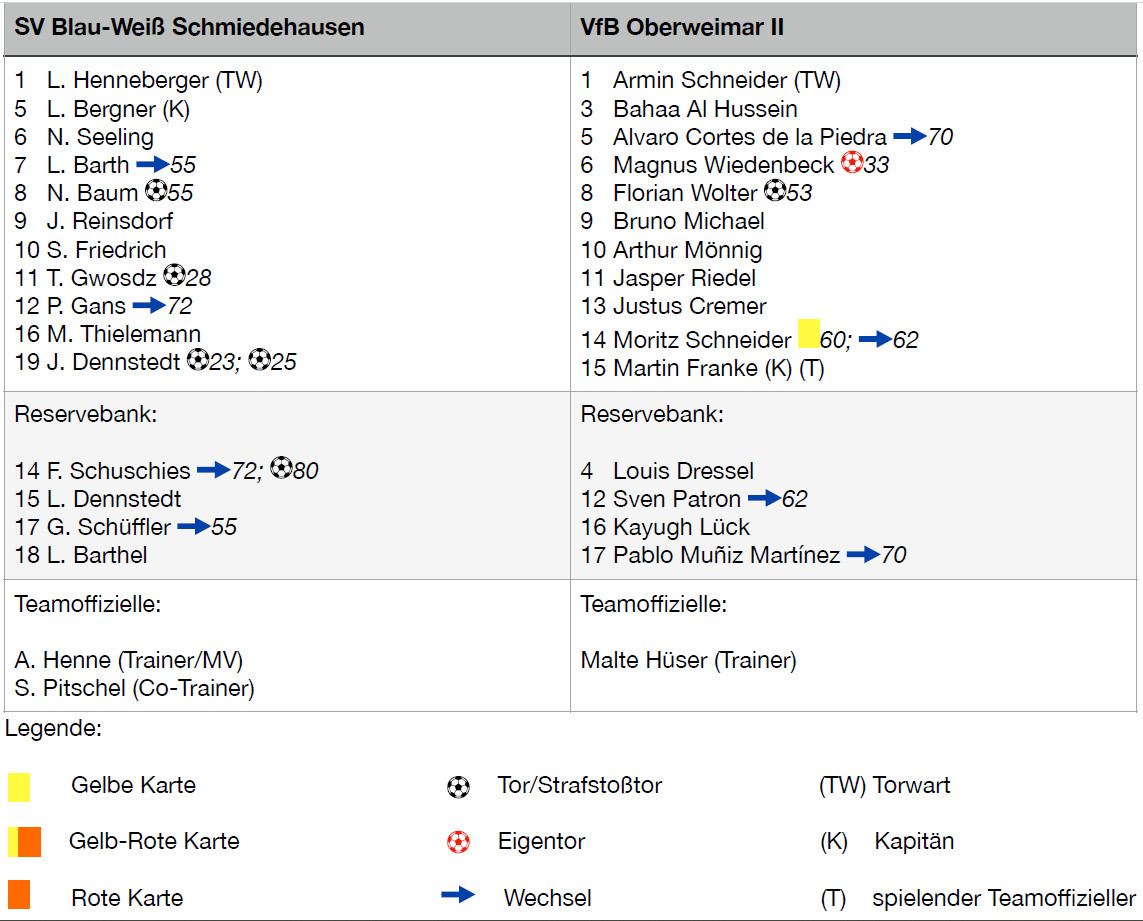Click the Gelb-Rote Karte legend swatch
The height and width of the screenshot is (921, 1143).
pos(24,841)
